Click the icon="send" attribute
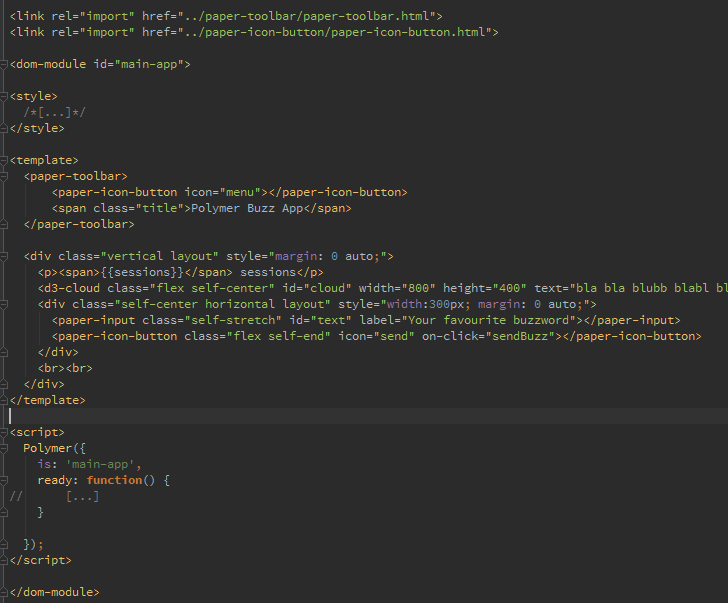The image size is (728, 603). [x=376, y=337]
